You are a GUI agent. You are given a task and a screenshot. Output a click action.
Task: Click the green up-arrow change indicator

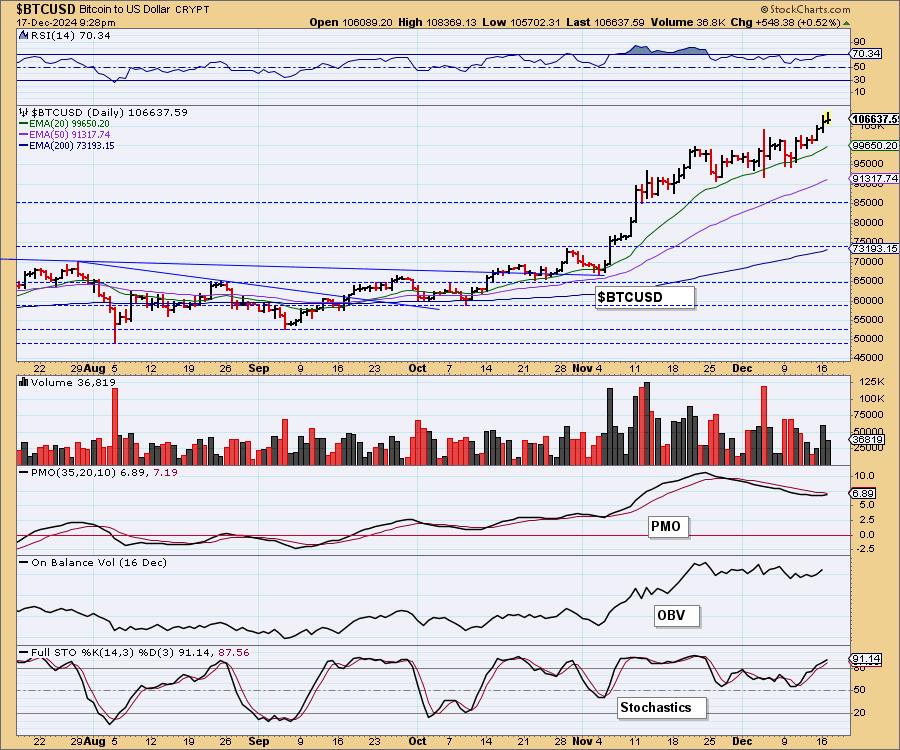pos(847,23)
